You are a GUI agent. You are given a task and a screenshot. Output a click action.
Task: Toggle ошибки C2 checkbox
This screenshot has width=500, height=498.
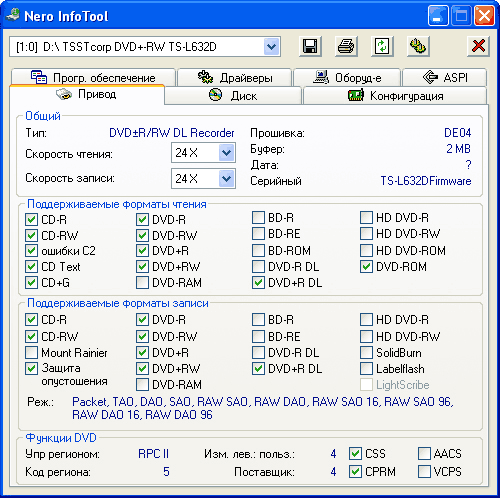tap(31, 251)
